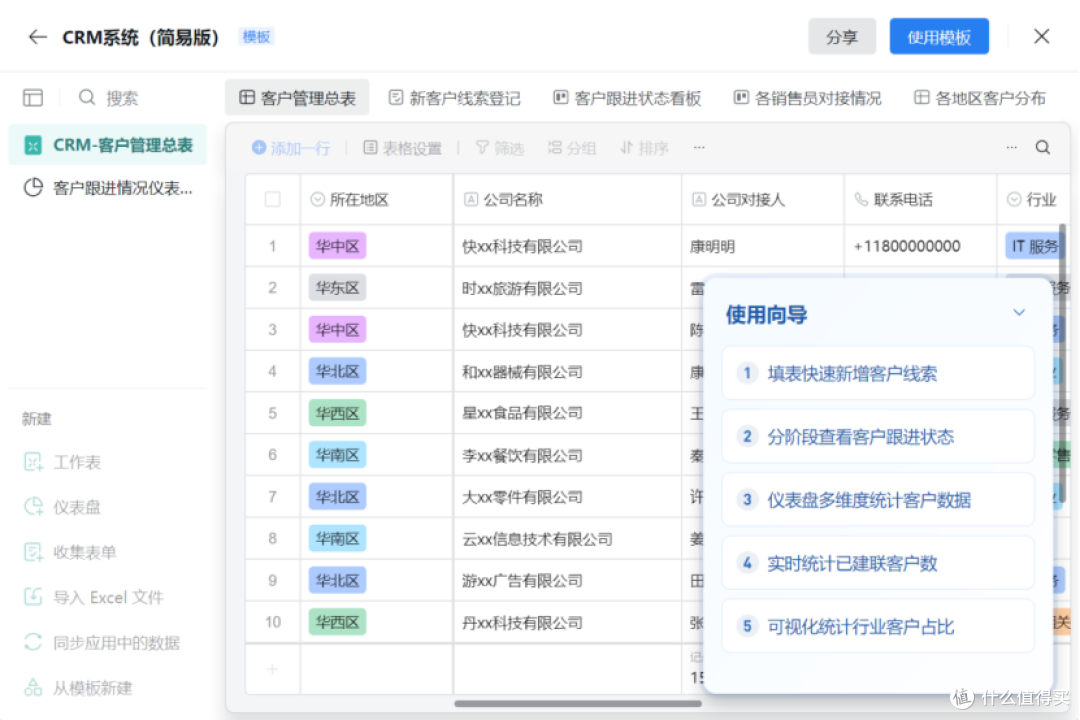Create a new 收集表单 from sidebar
This screenshot has width=1080, height=720.
tap(70, 553)
